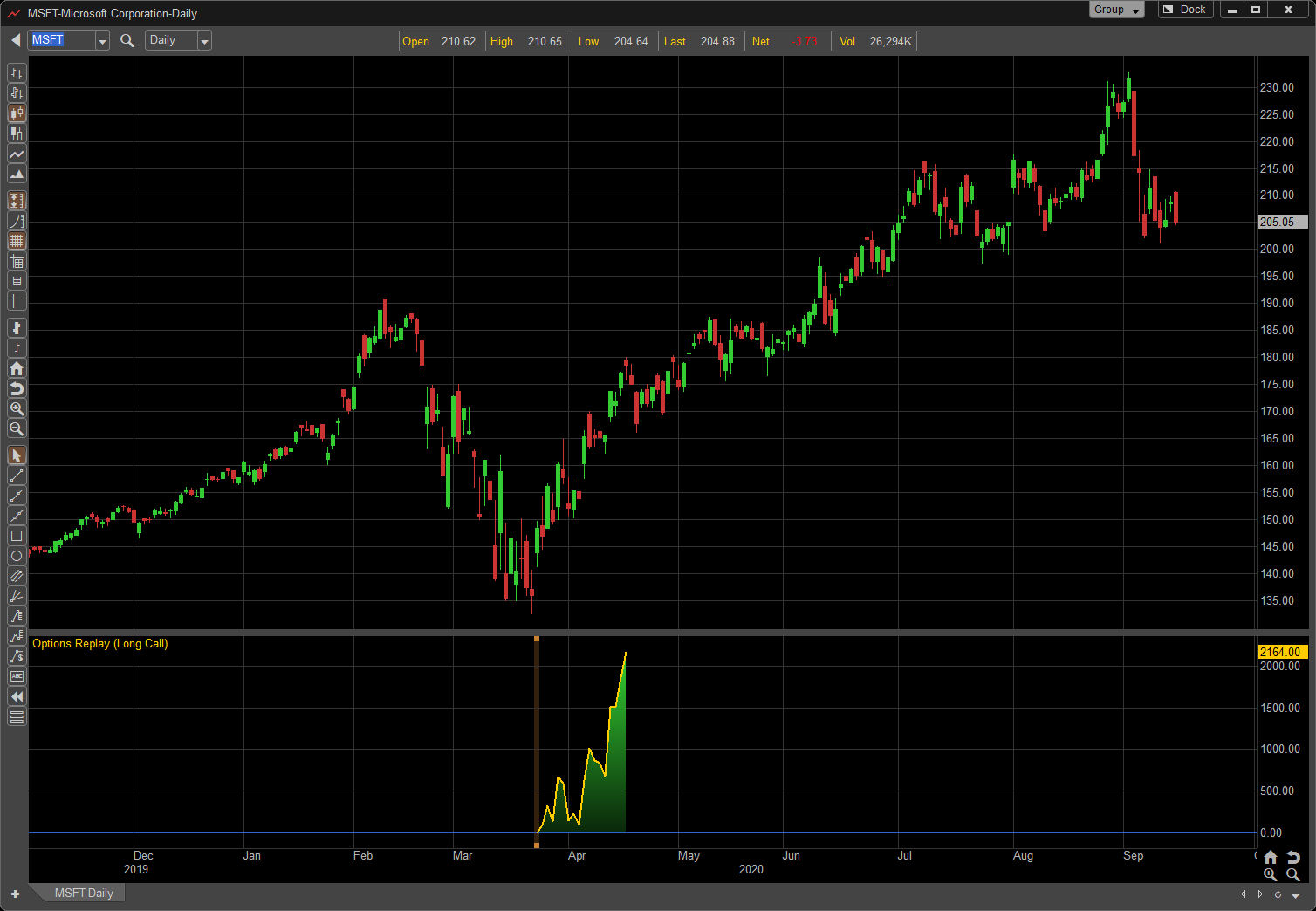Click the Last 204.88 quote field
This screenshot has height=911, width=1316.
point(702,41)
